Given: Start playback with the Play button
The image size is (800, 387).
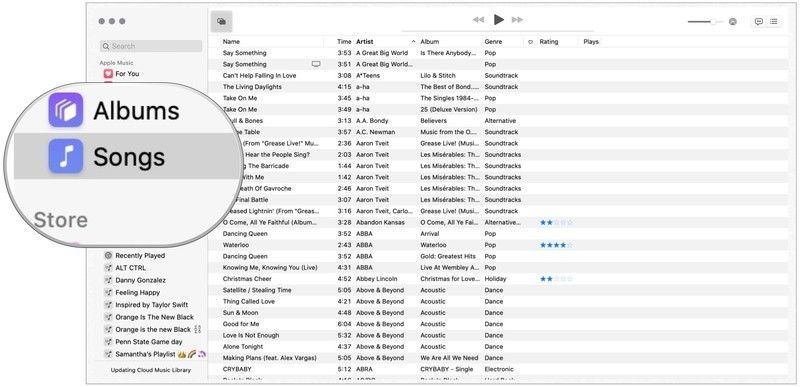Looking at the screenshot, I should click(498, 20).
